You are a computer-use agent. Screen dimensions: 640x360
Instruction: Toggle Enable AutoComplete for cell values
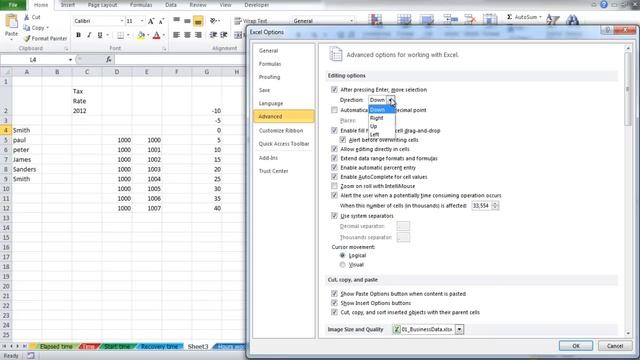pyautogui.click(x=334, y=177)
